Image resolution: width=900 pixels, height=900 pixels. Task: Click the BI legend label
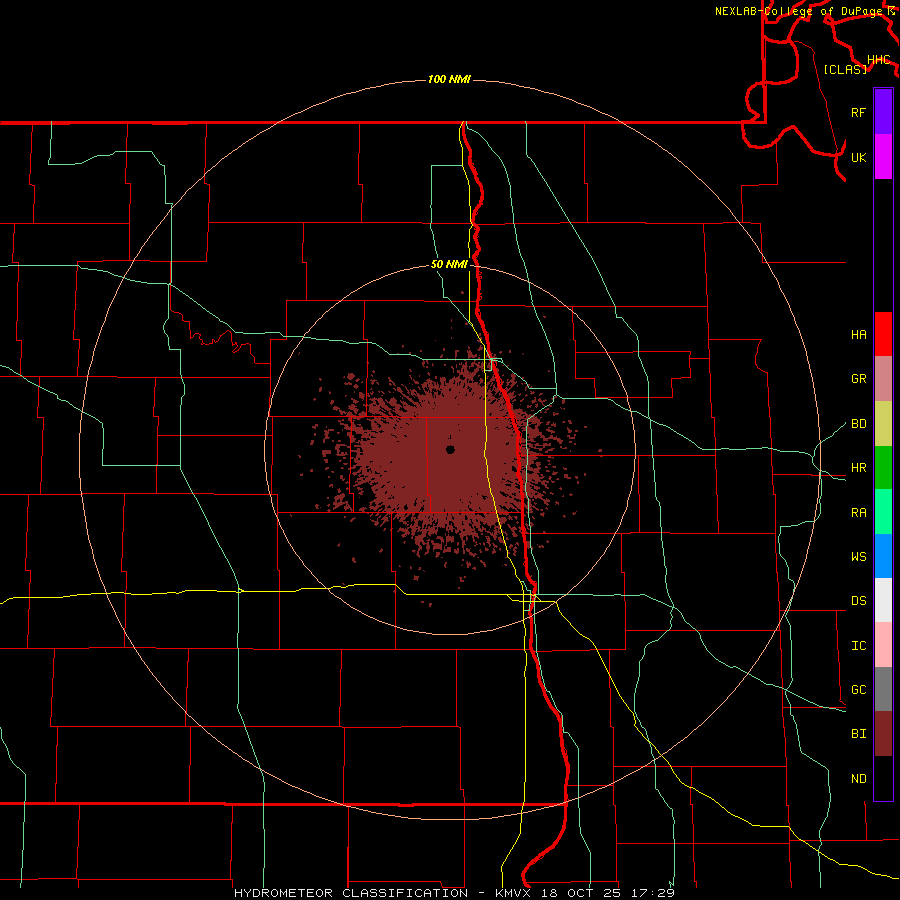[858, 734]
